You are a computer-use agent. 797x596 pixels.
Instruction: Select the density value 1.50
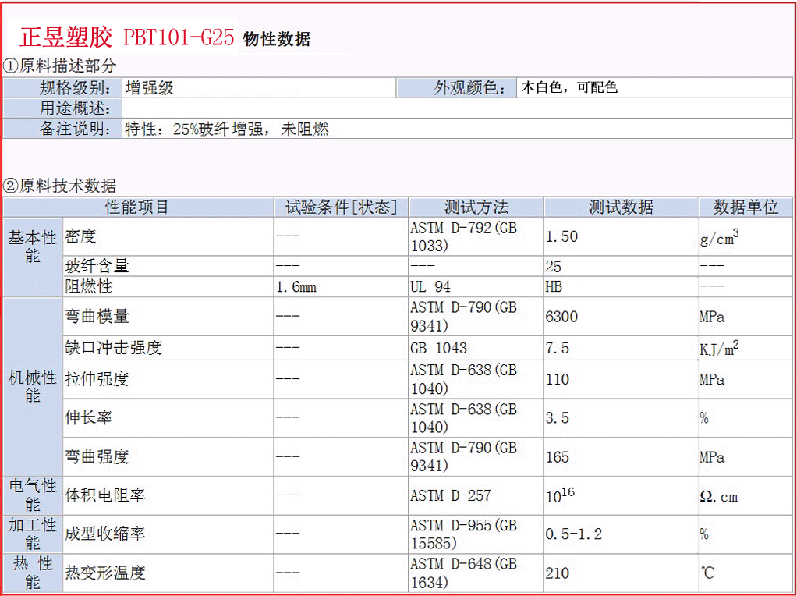coord(562,238)
